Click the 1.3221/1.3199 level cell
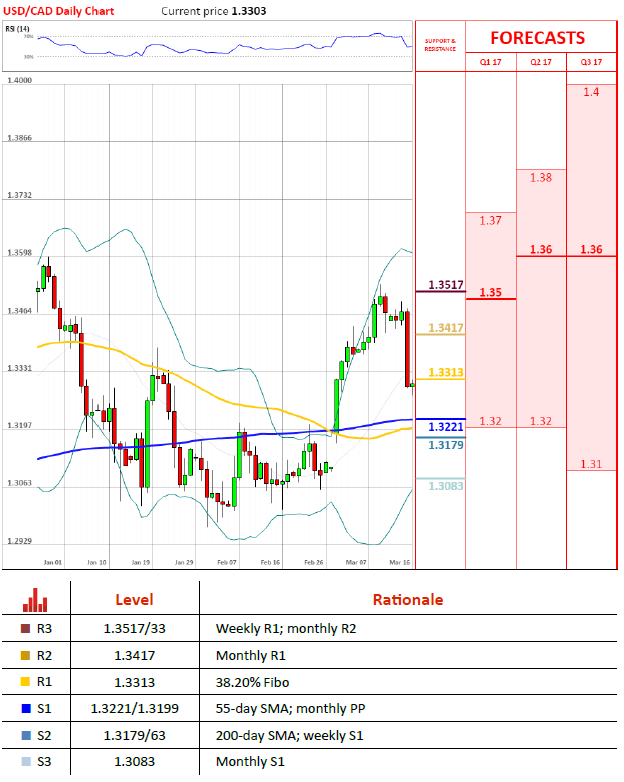This screenshot has height=782, width=624. (x=134, y=708)
